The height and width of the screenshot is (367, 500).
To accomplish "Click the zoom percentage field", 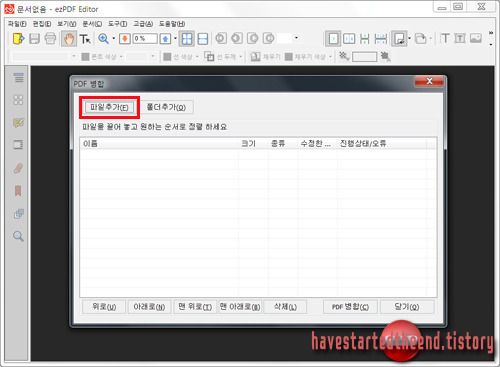I will click(145, 39).
